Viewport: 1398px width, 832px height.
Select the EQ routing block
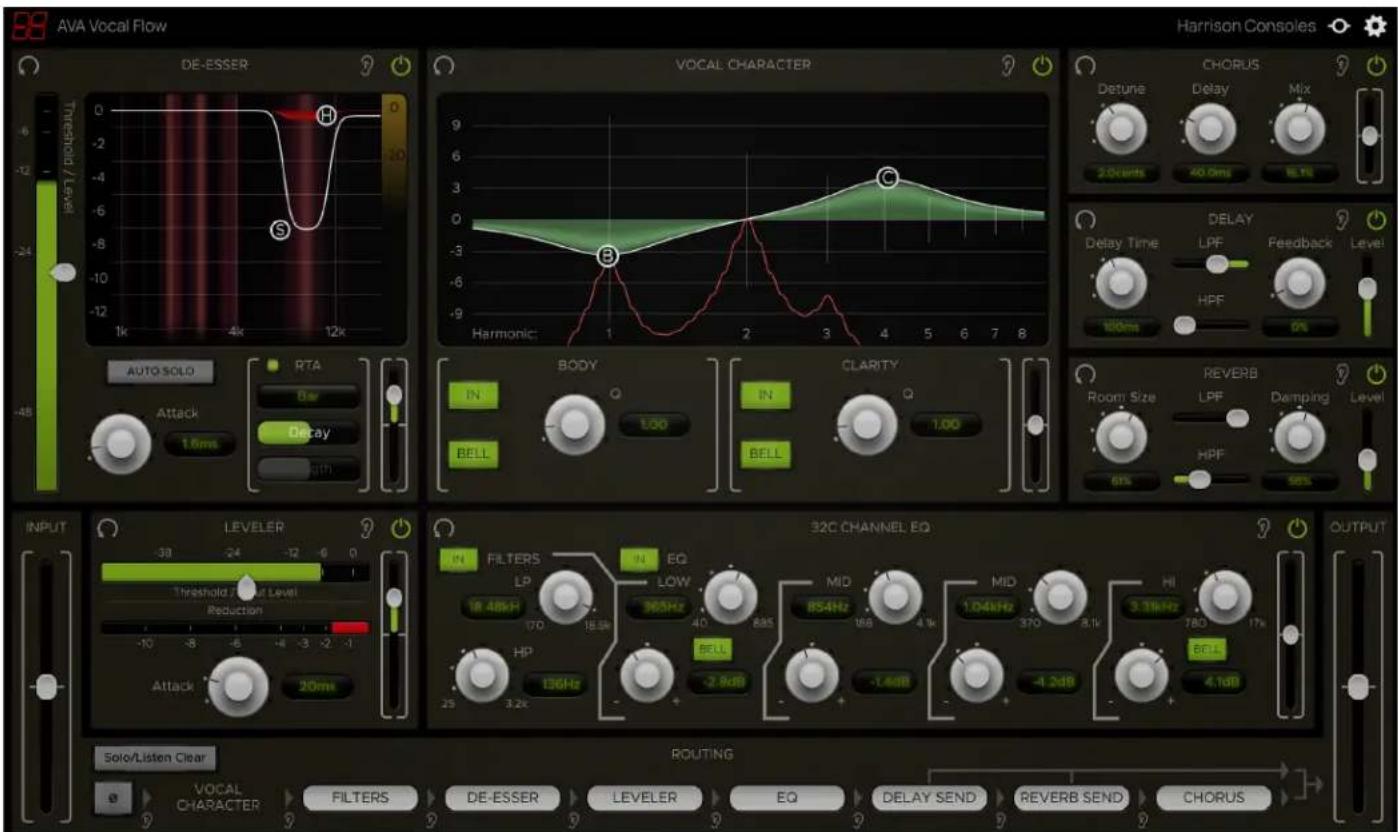click(x=787, y=797)
